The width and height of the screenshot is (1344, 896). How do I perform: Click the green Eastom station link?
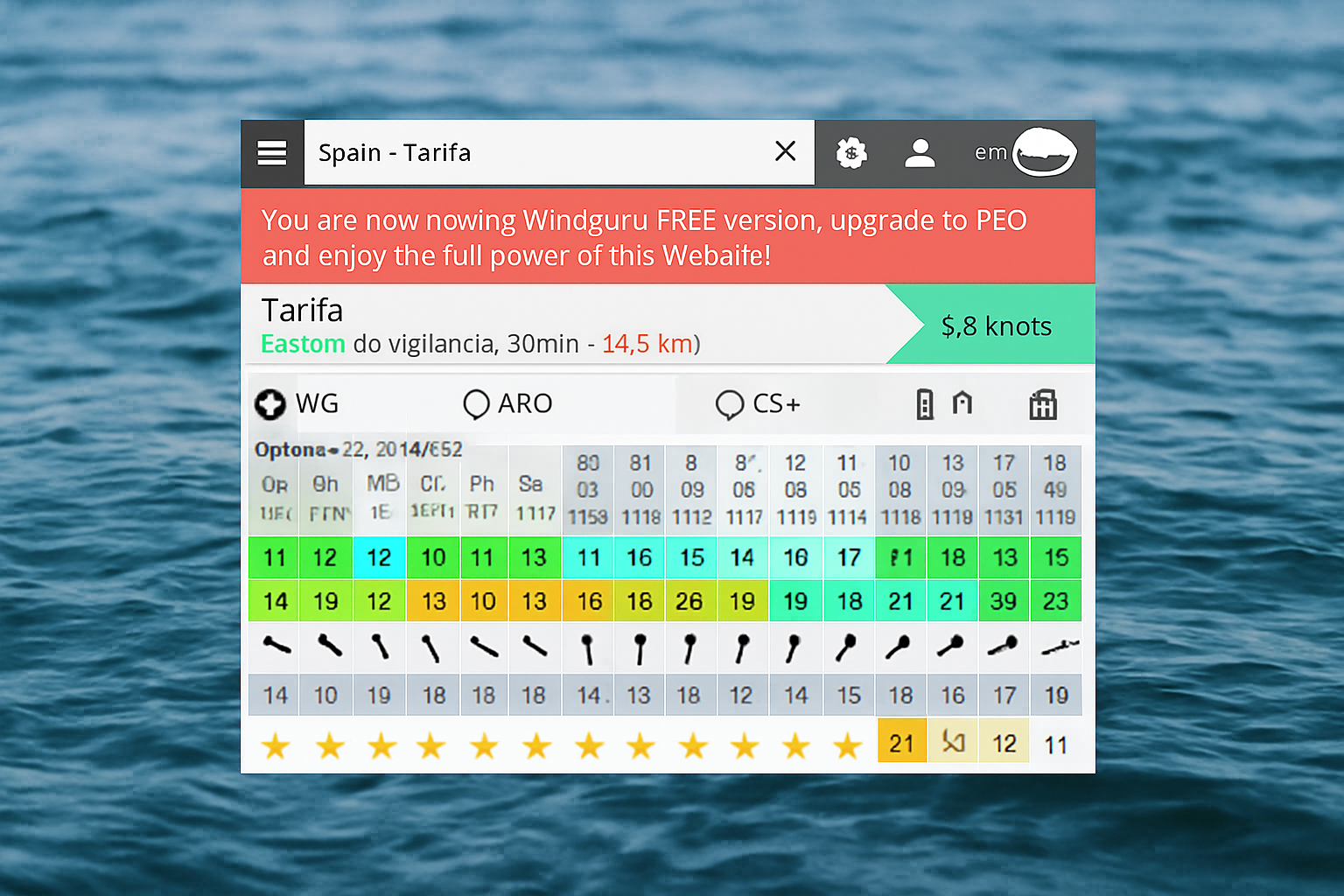coord(303,344)
